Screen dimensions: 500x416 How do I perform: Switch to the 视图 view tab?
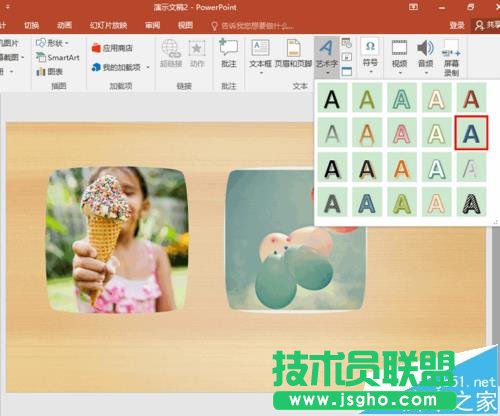pos(185,25)
